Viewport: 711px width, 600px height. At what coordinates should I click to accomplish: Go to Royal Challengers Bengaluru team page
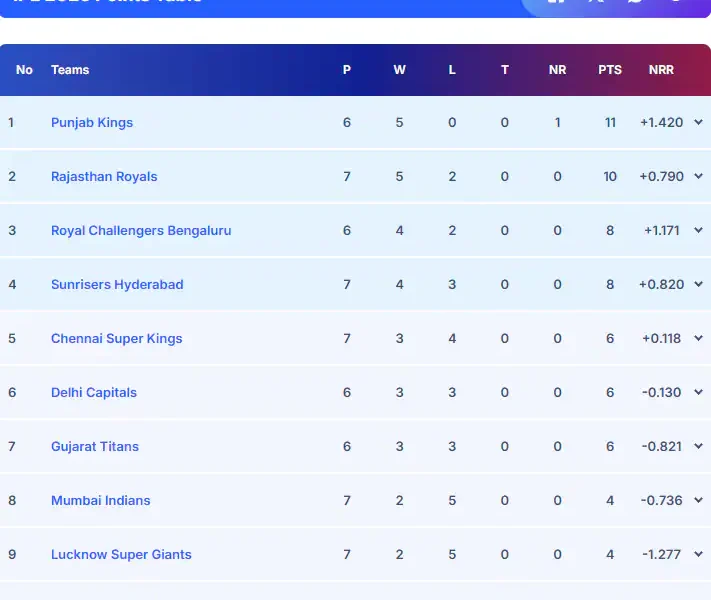pyautogui.click(x=141, y=230)
